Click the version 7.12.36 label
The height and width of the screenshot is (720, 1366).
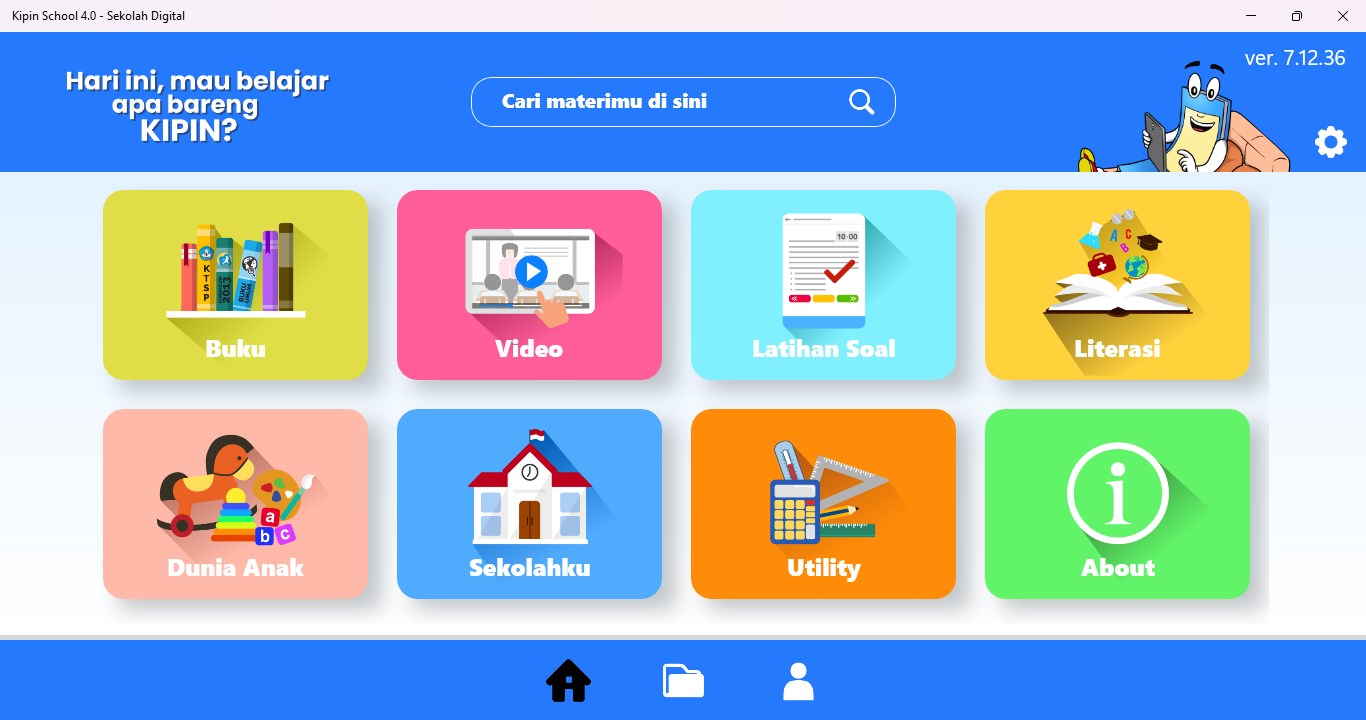tap(1295, 58)
